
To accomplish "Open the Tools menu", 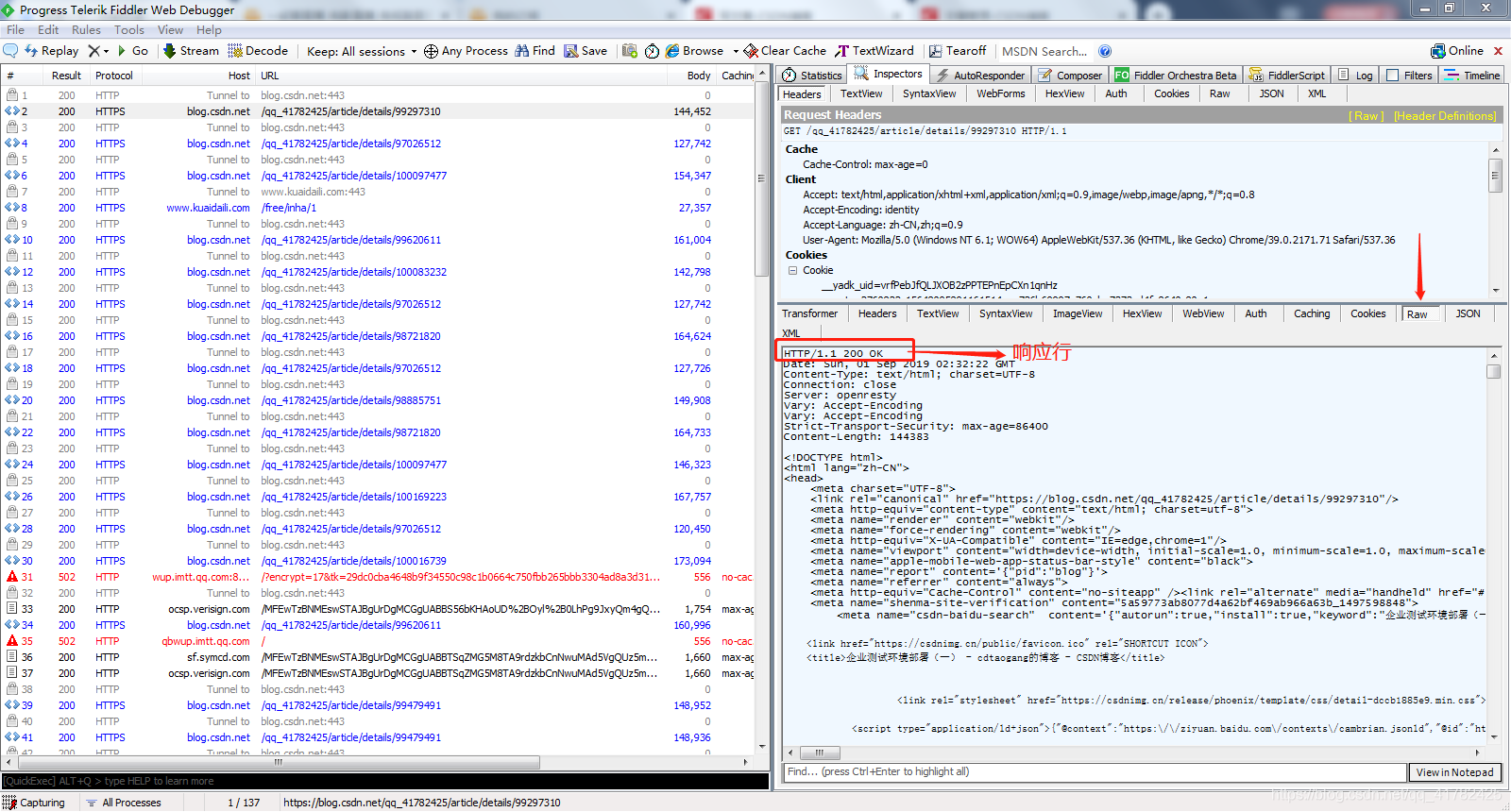I will tap(129, 30).
